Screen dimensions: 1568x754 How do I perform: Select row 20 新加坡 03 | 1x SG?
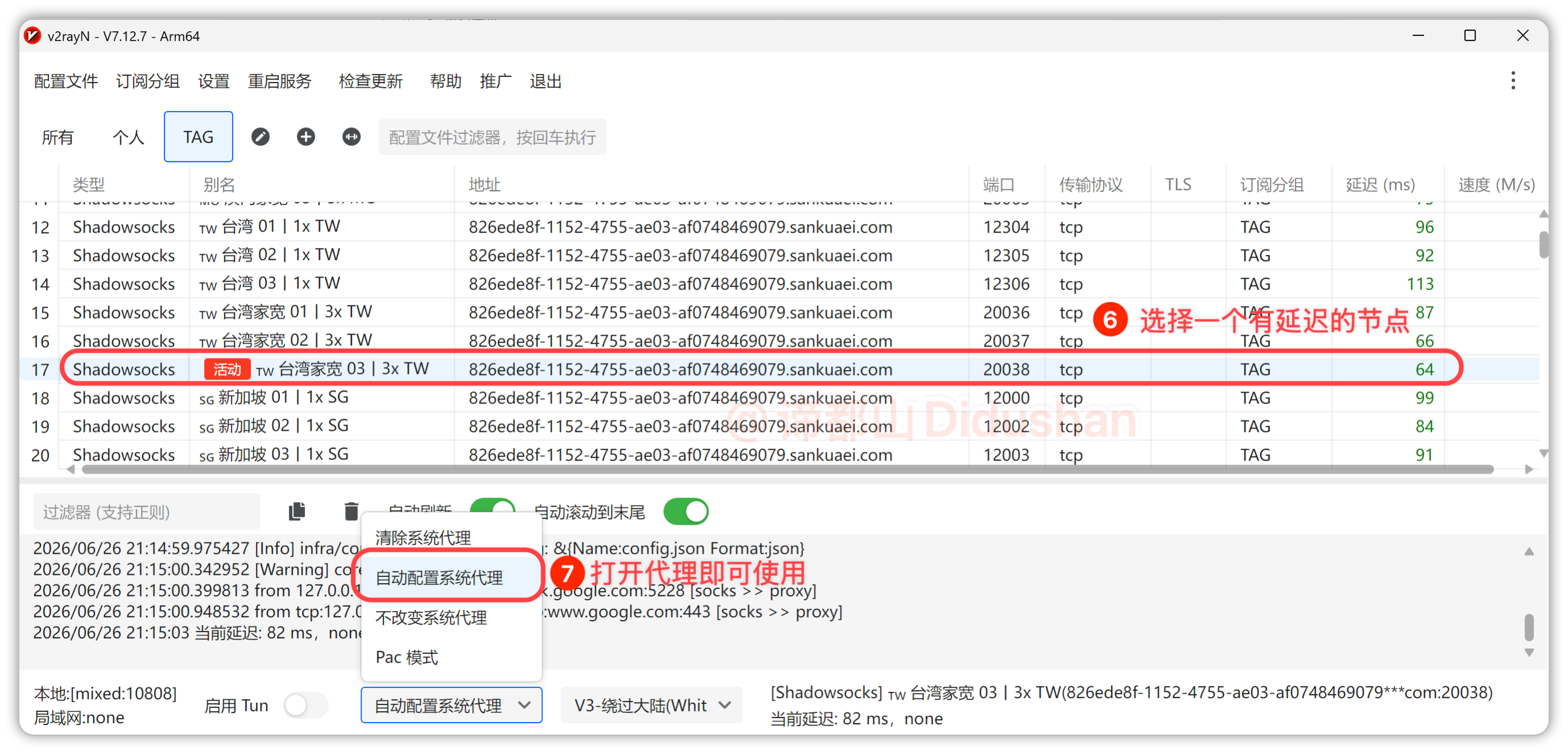point(779,454)
